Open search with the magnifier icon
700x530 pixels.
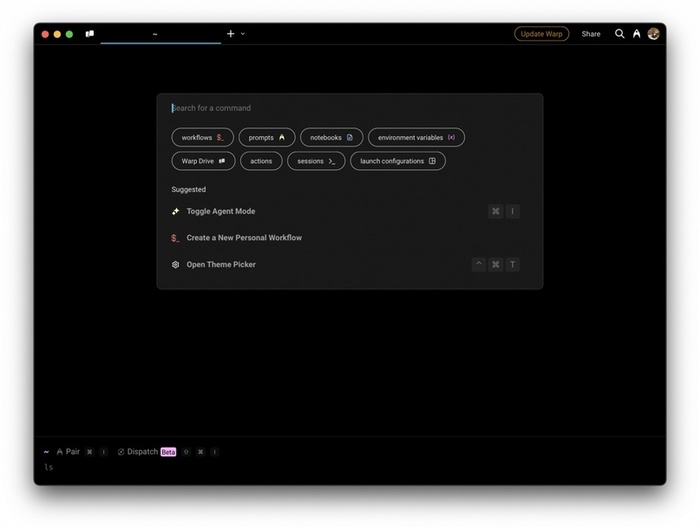click(619, 34)
